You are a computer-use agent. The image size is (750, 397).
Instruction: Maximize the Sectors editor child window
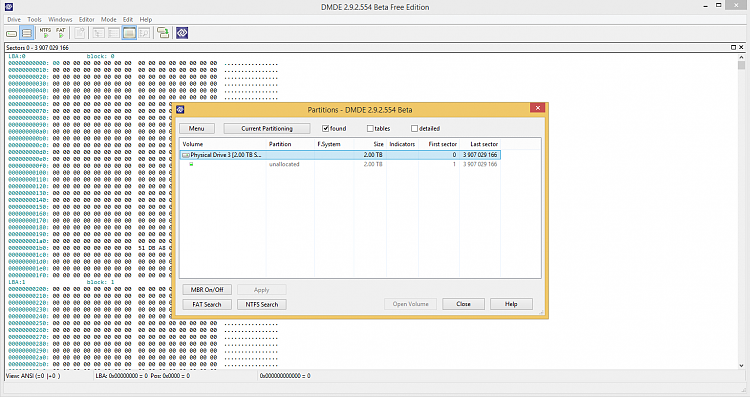pos(734,47)
